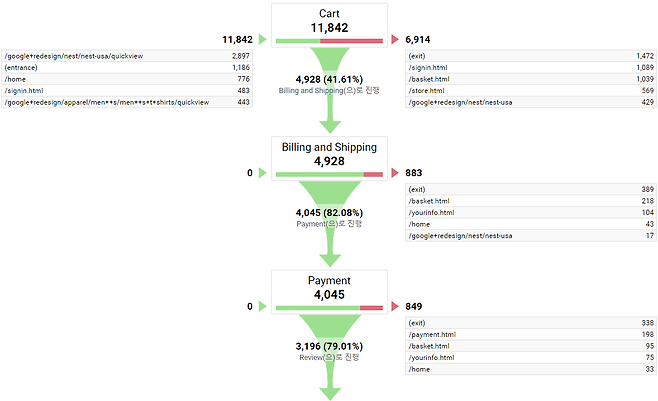
Task: Click the Billing and Shipping step box
Action: tap(329, 157)
